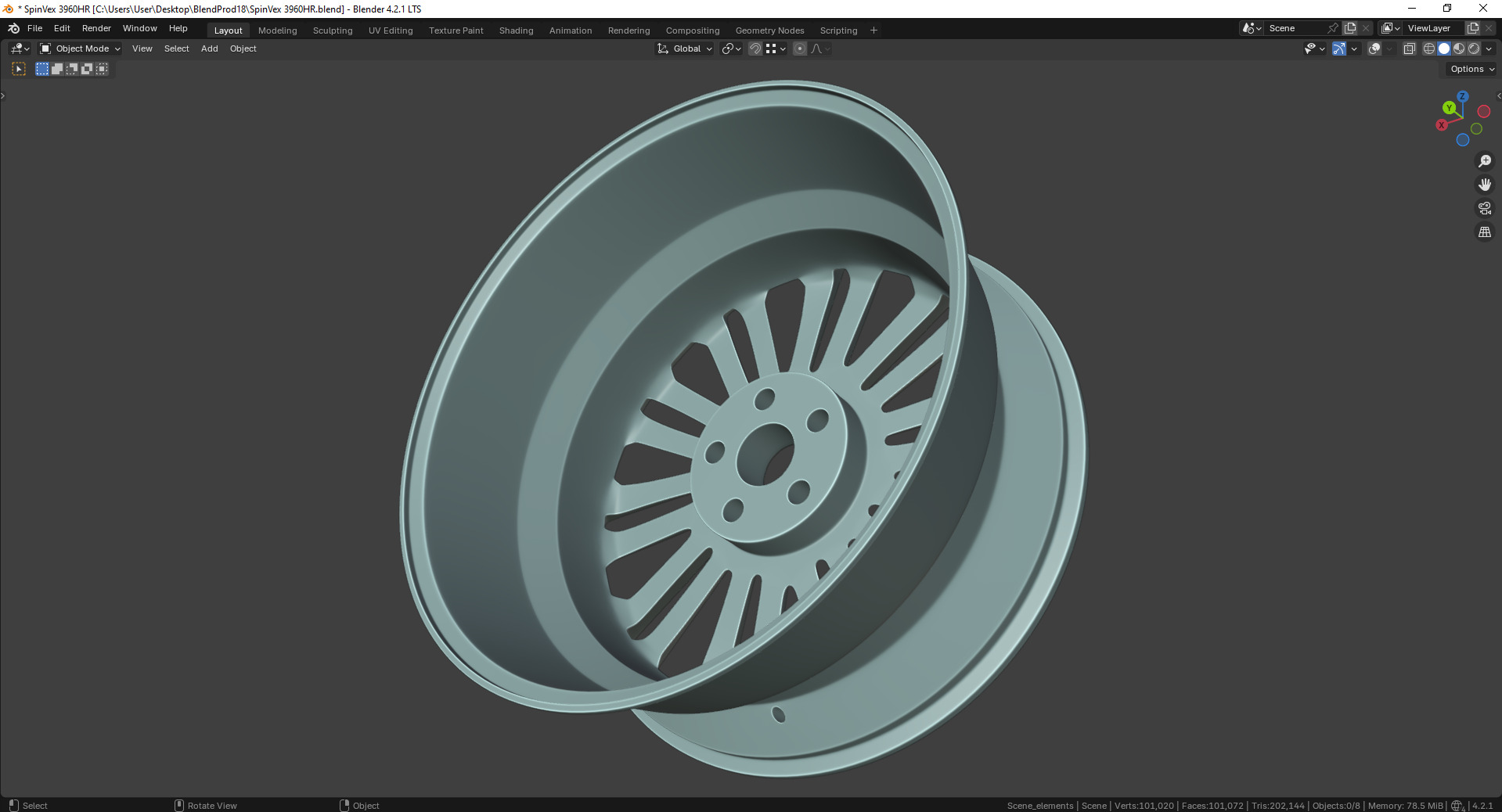Set selection mode to Extend

point(57,69)
